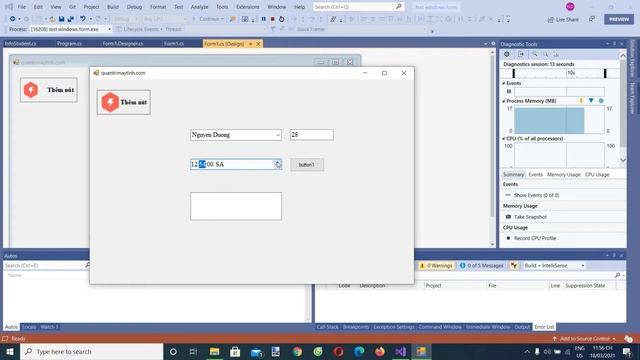Open File Explorer from the taskbar
Viewport: 640px width, 360px height.
pyautogui.click(x=214, y=351)
